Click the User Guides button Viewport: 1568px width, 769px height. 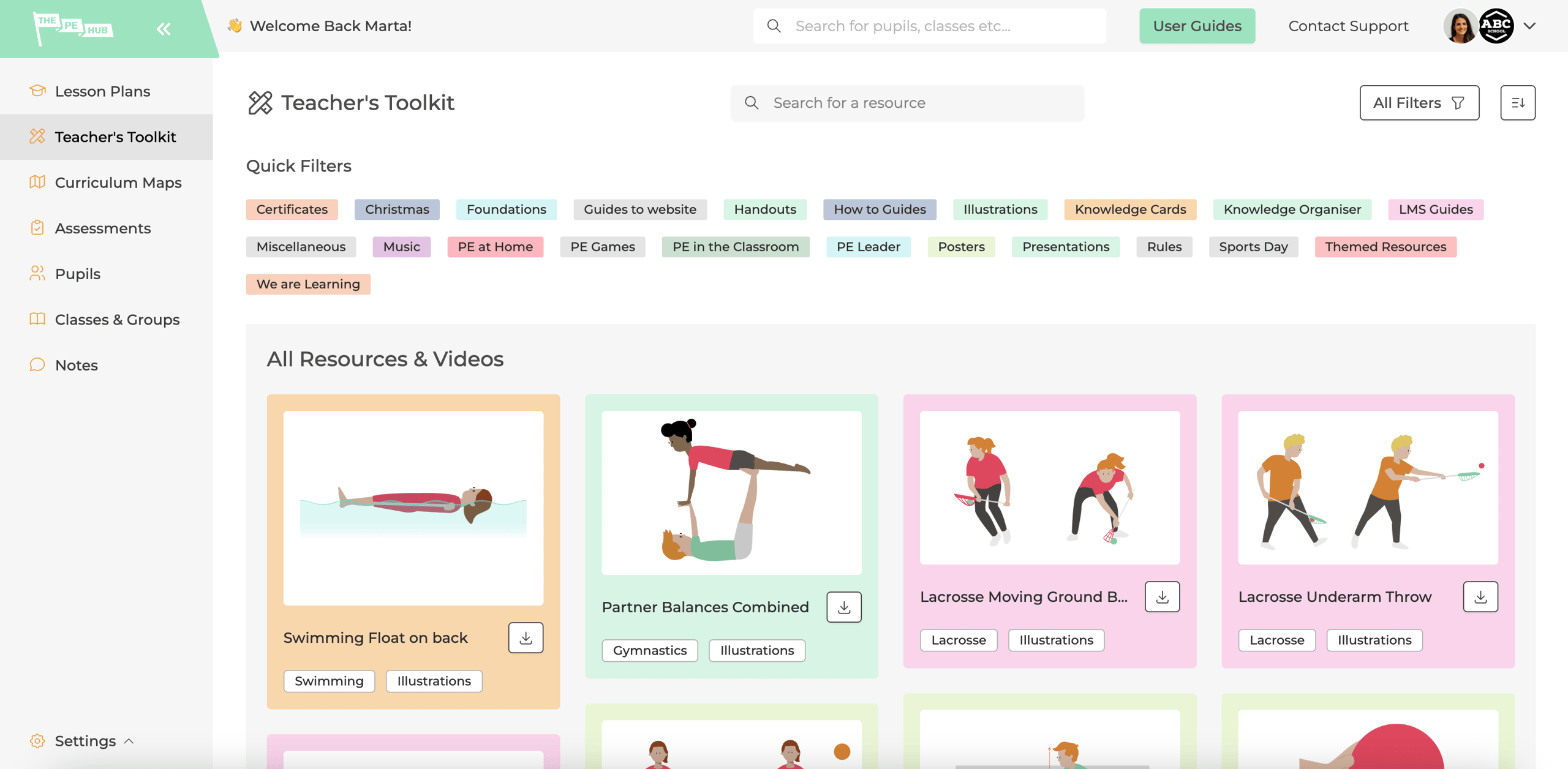pos(1196,26)
